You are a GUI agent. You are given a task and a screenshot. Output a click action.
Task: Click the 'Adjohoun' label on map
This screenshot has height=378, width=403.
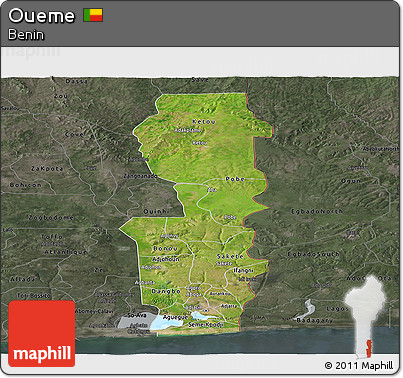[166, 259]
